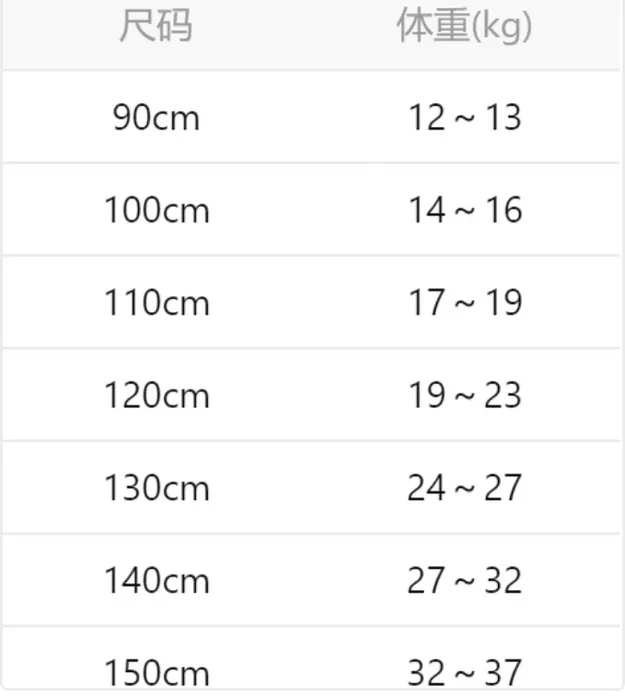Click the tilde between 24 and 27
The image size is (625, 700).
(x=465, y=489)
